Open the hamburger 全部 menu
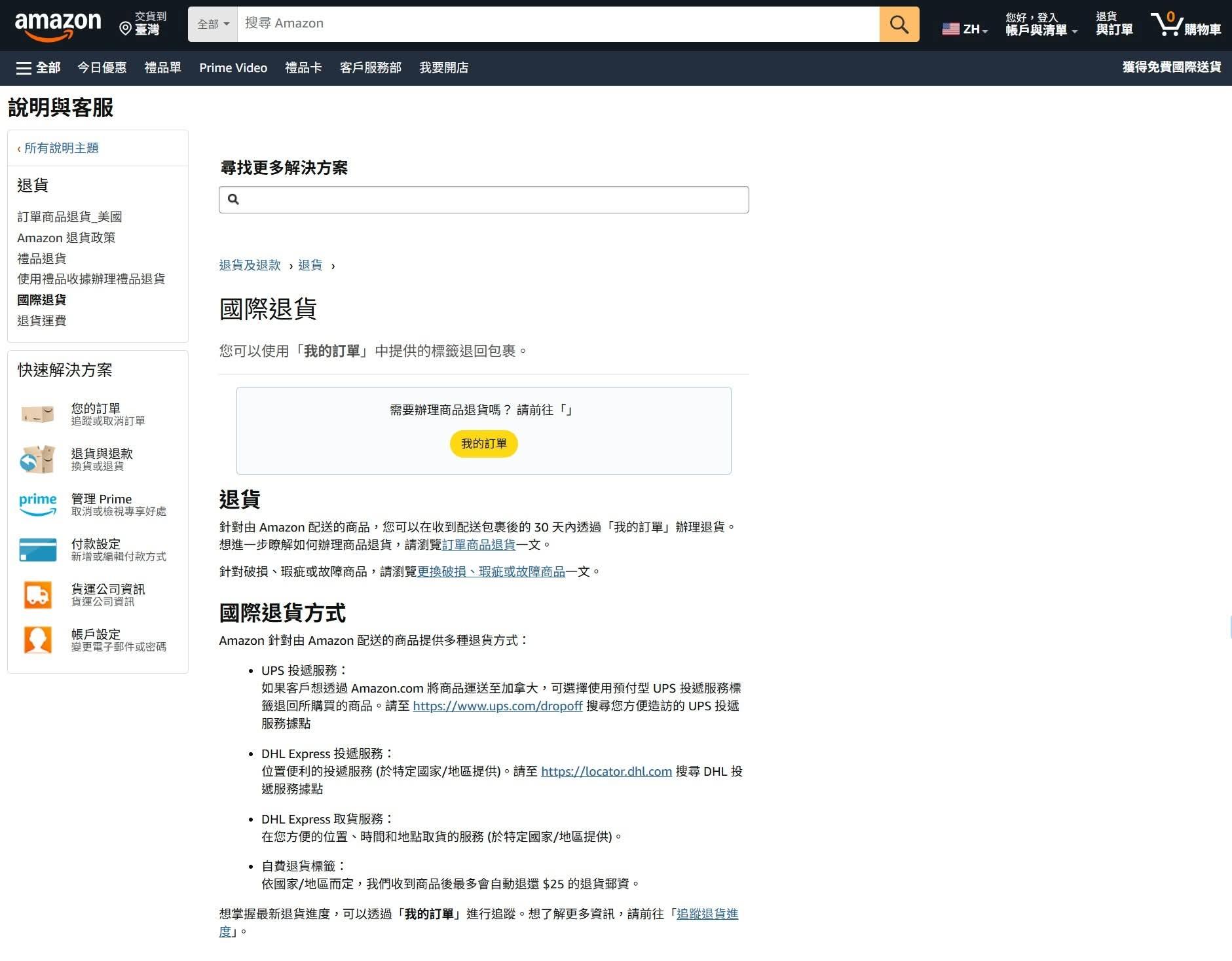 38,67
